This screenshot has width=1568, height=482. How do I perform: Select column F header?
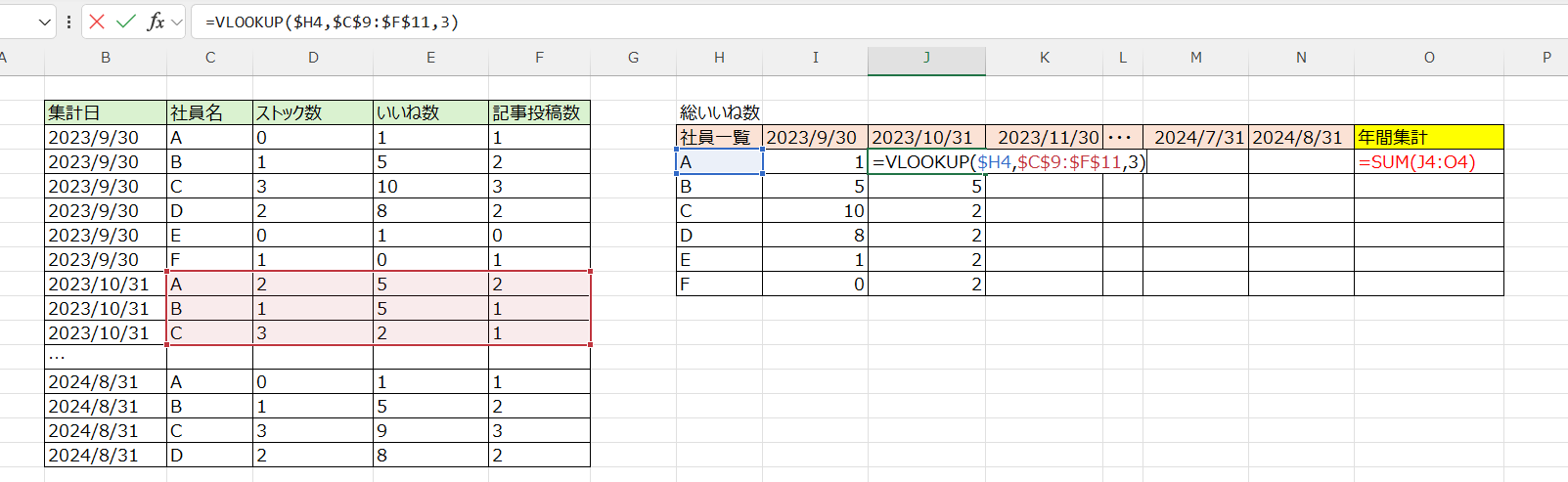(539, 58)
